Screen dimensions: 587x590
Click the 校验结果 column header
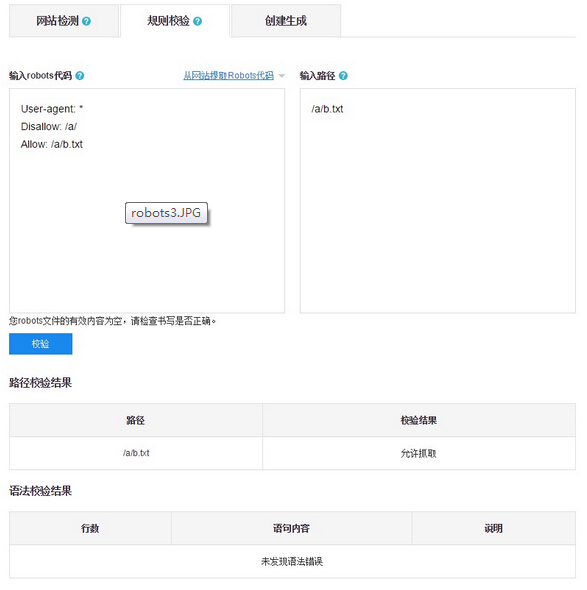tap(419, 420)
